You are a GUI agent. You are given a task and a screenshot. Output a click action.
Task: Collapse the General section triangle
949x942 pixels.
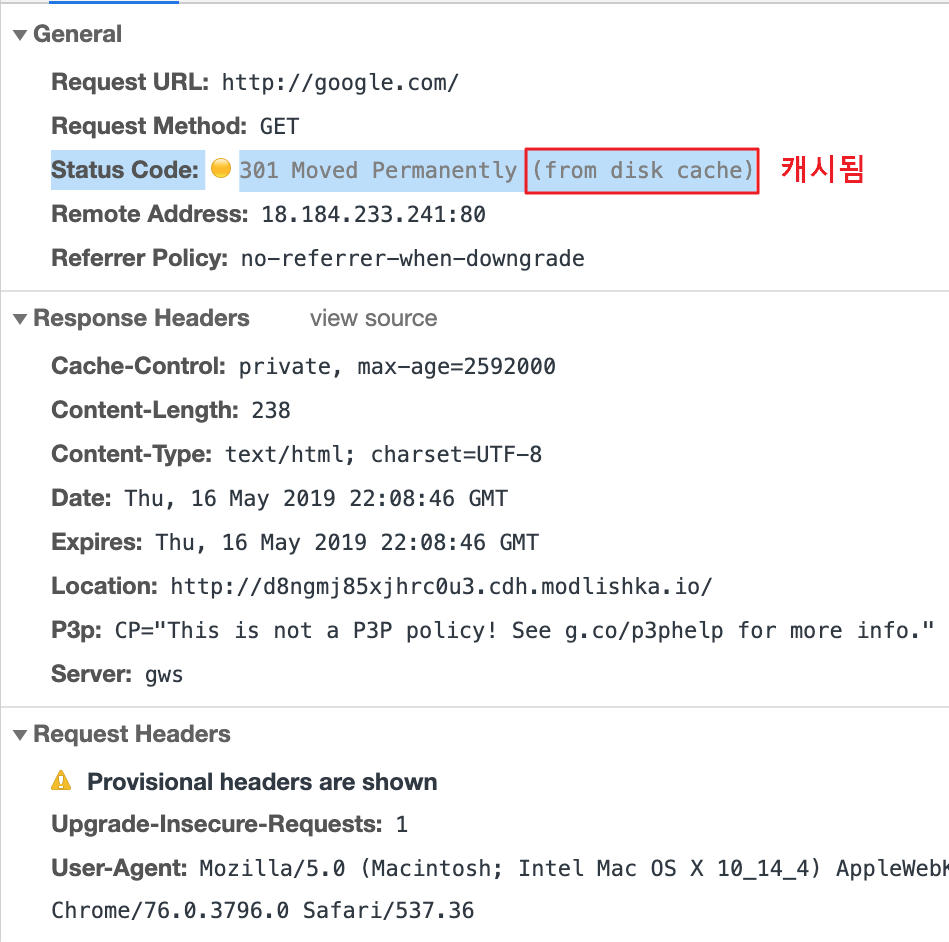tap(20, 35)
